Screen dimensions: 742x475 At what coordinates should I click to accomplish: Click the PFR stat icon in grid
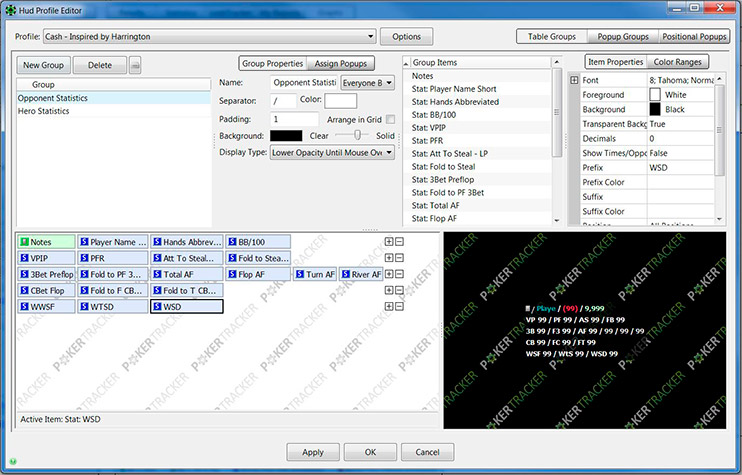click(x=84, y=258)
